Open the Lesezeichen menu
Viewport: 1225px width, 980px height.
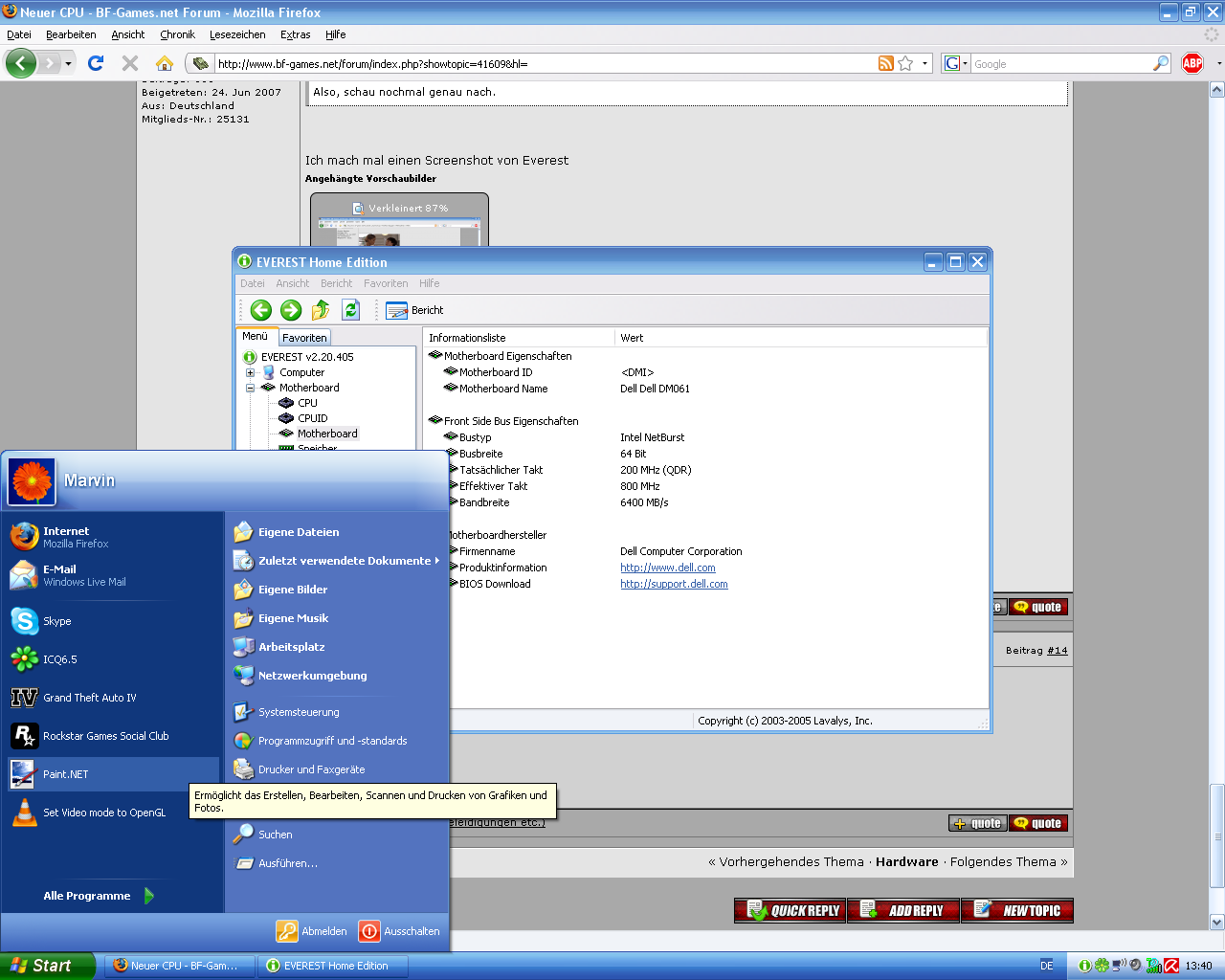pyautogui.click(x=237, y=34)
